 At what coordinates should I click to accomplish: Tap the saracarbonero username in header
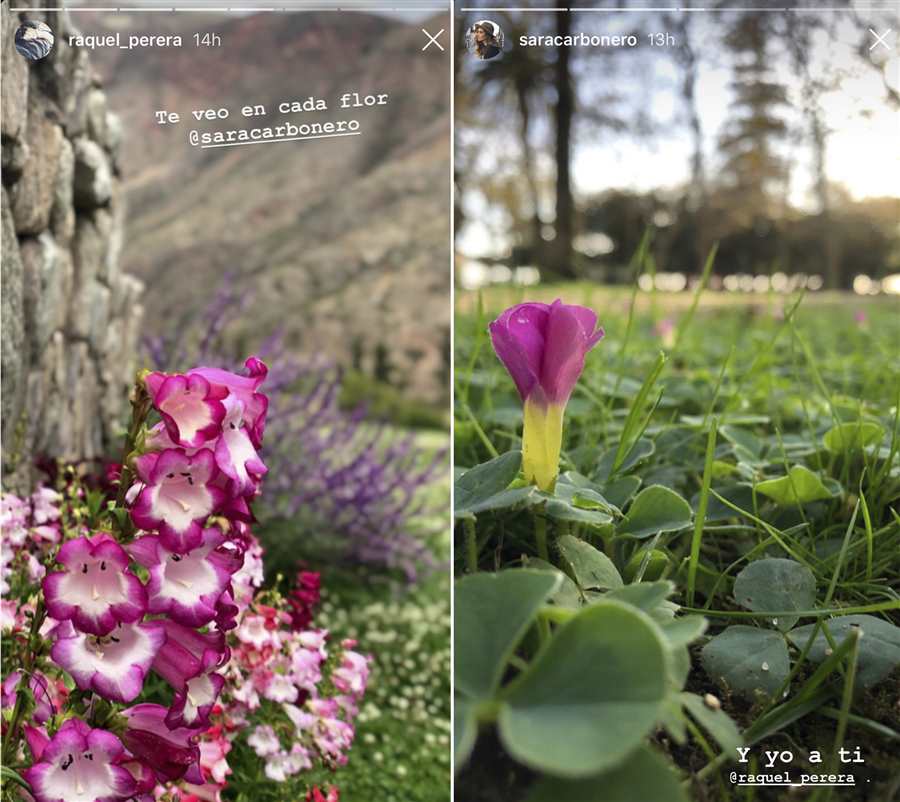tap(577, 40)
